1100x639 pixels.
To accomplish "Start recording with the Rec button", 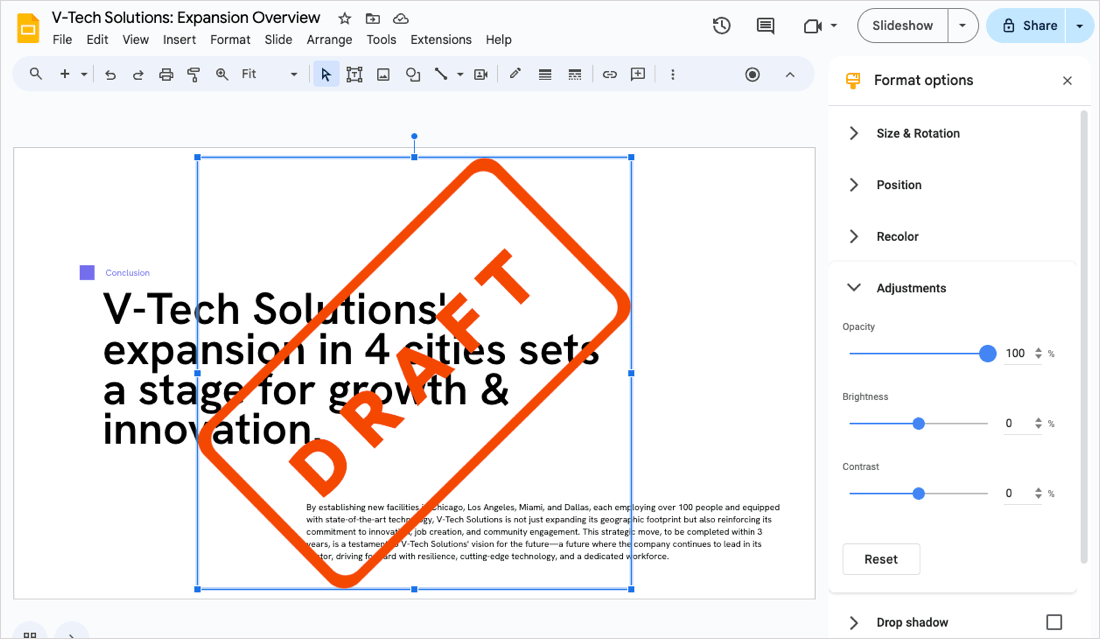I will point(752,74).
